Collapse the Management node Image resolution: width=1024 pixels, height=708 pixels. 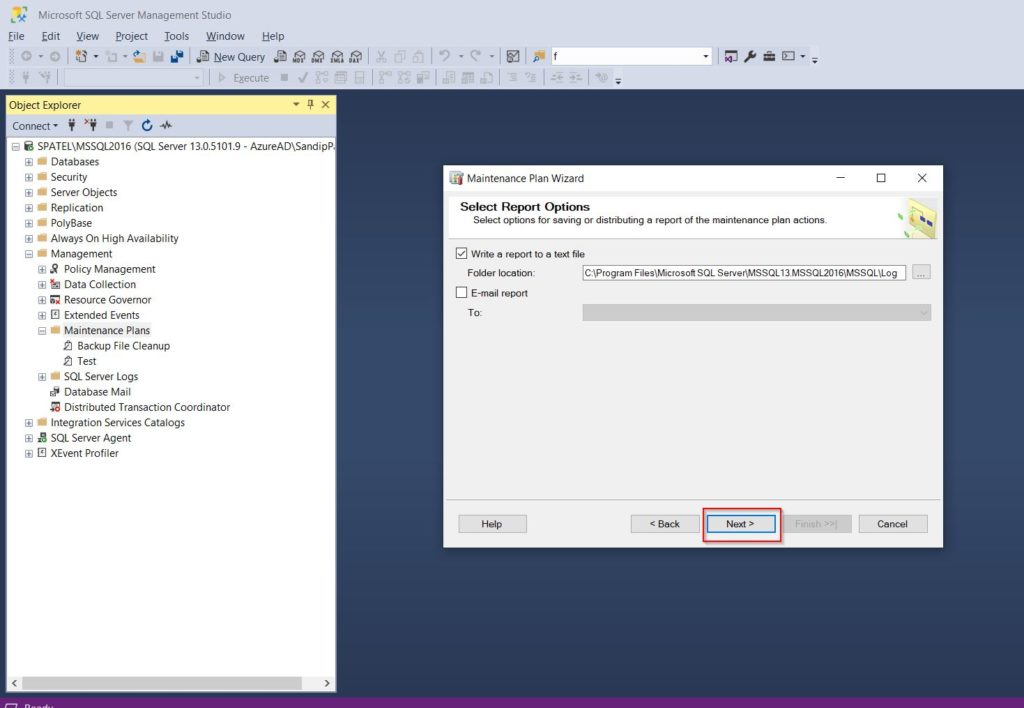pos(29,254)
